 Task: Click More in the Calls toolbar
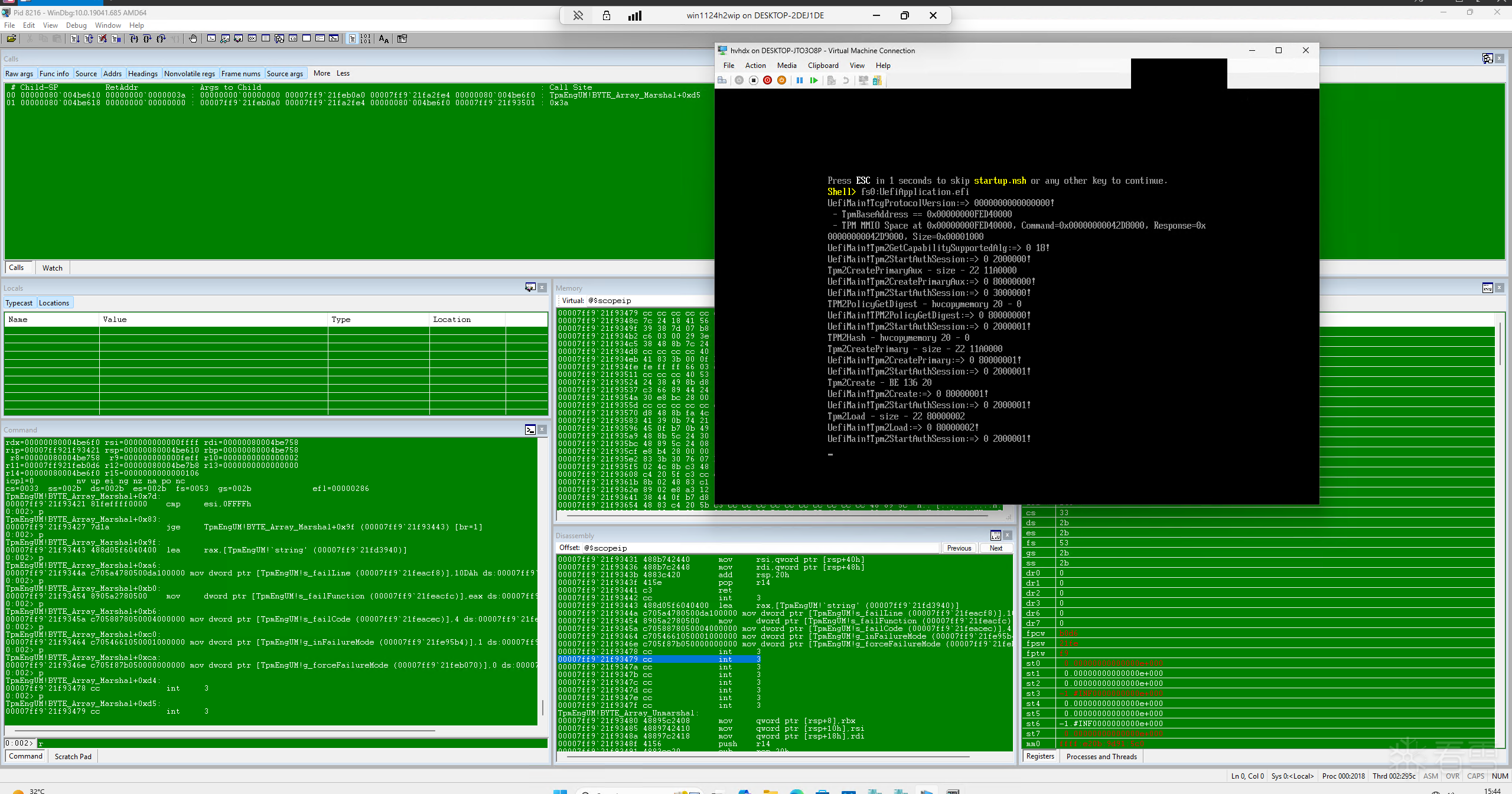322,73
